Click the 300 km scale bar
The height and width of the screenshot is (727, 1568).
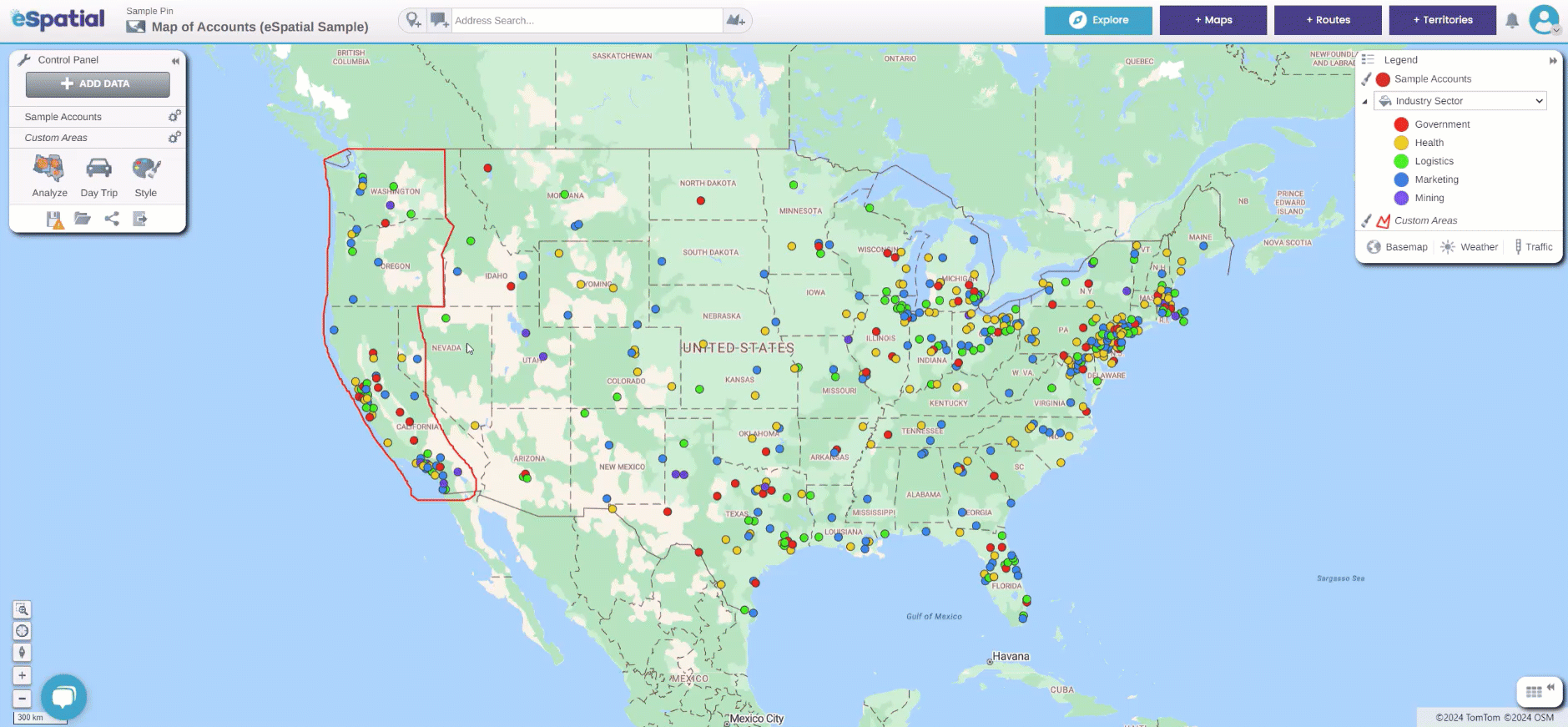[x=40, y=718]
